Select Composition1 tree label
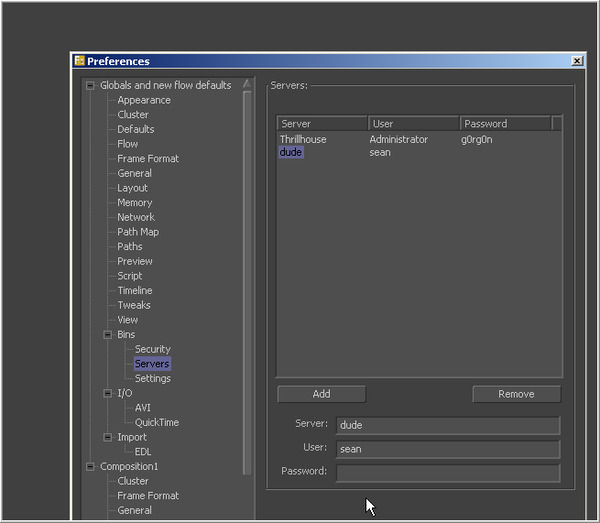The height and width of the screenshot is (523, 600). (129, 466)
